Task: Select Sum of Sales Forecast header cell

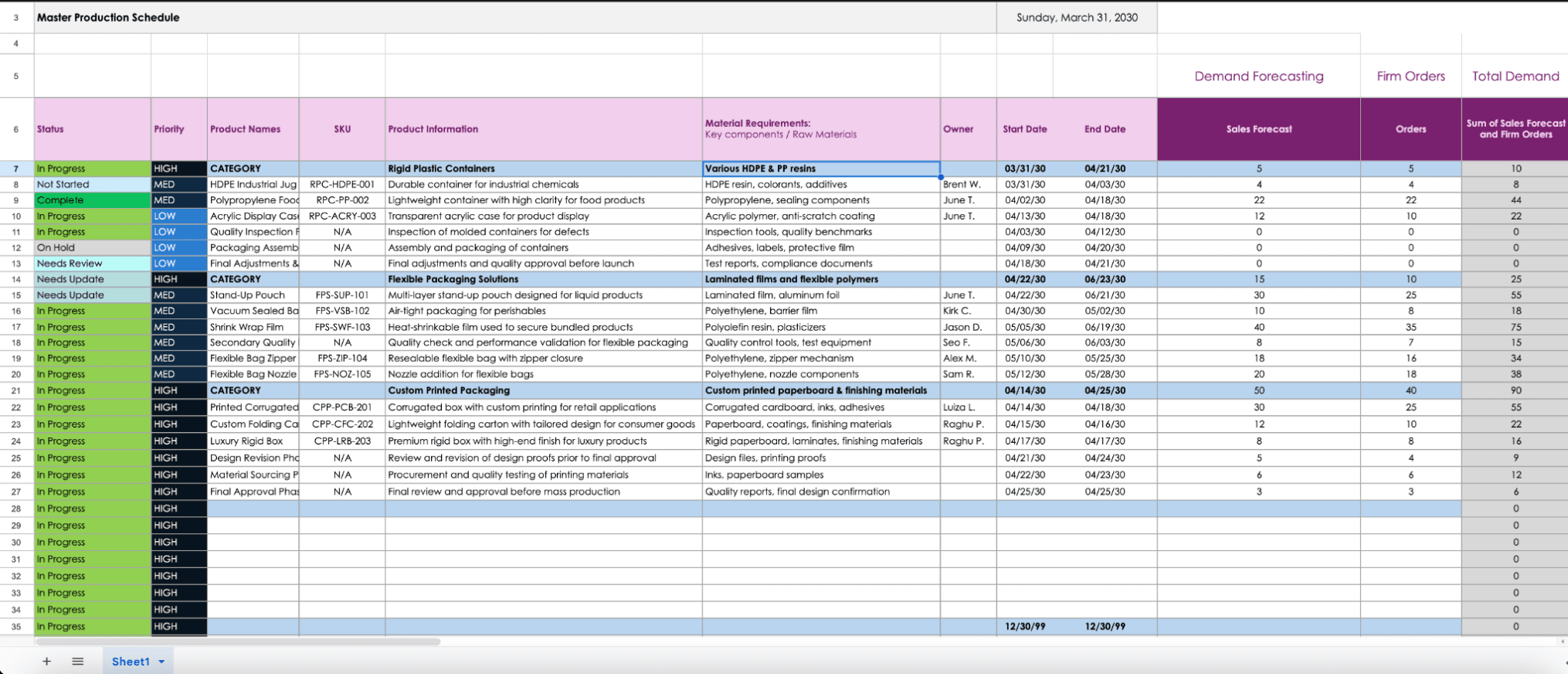Action: pos(1515,129)
